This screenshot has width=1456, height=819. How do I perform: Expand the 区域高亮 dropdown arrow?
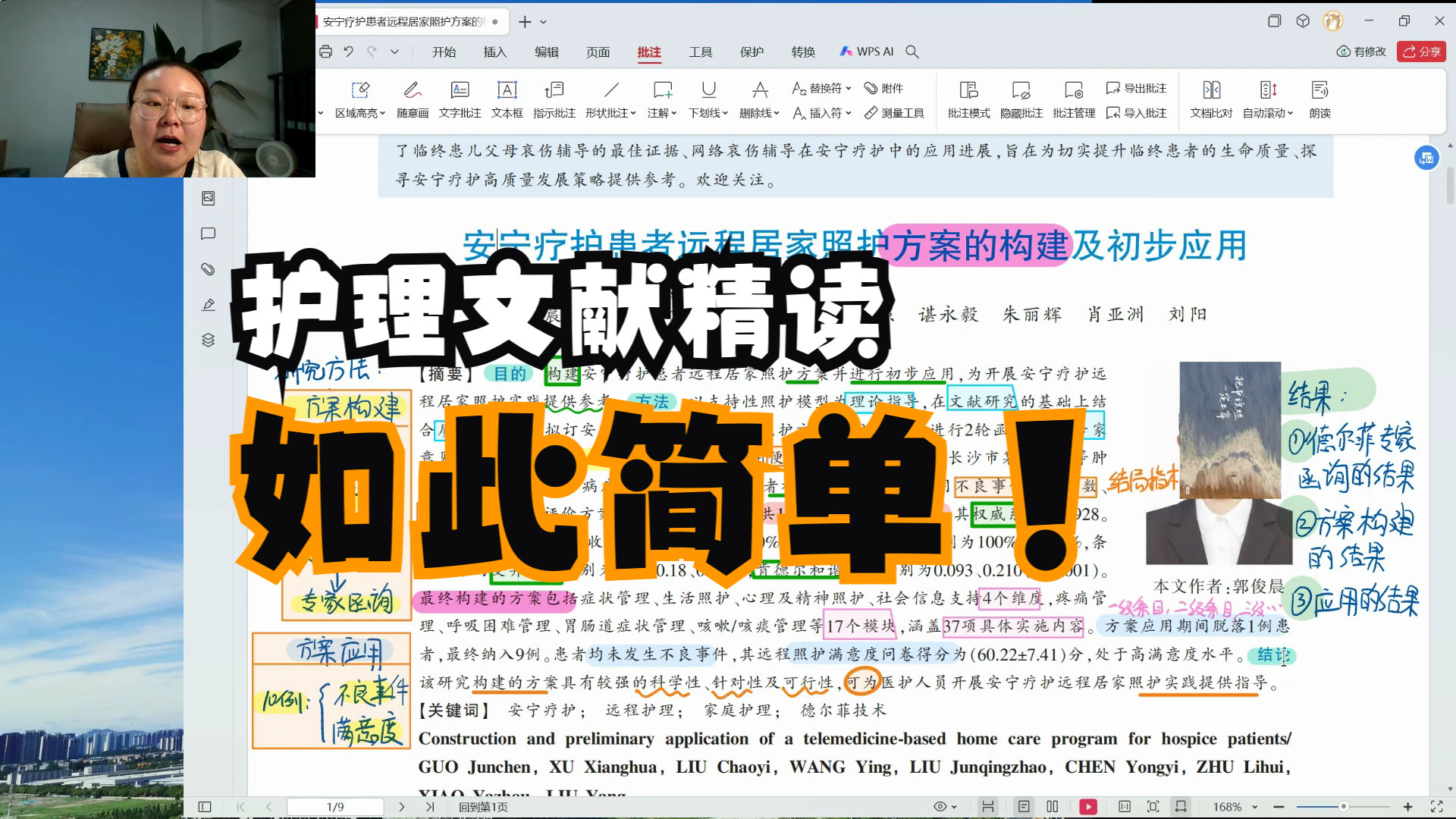[382, 113]
